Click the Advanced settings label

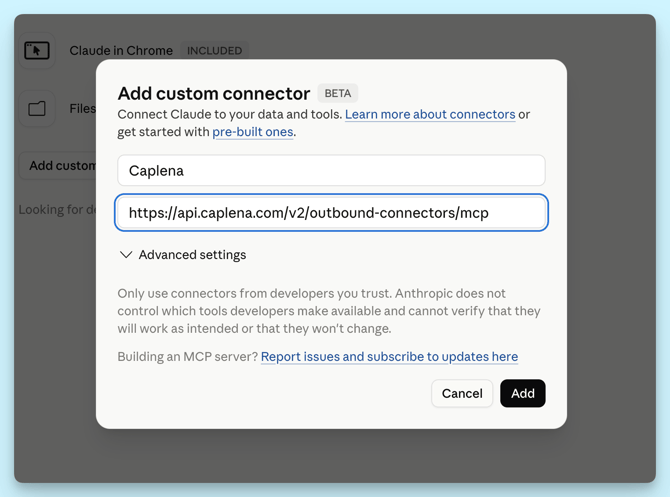(192, 255)
